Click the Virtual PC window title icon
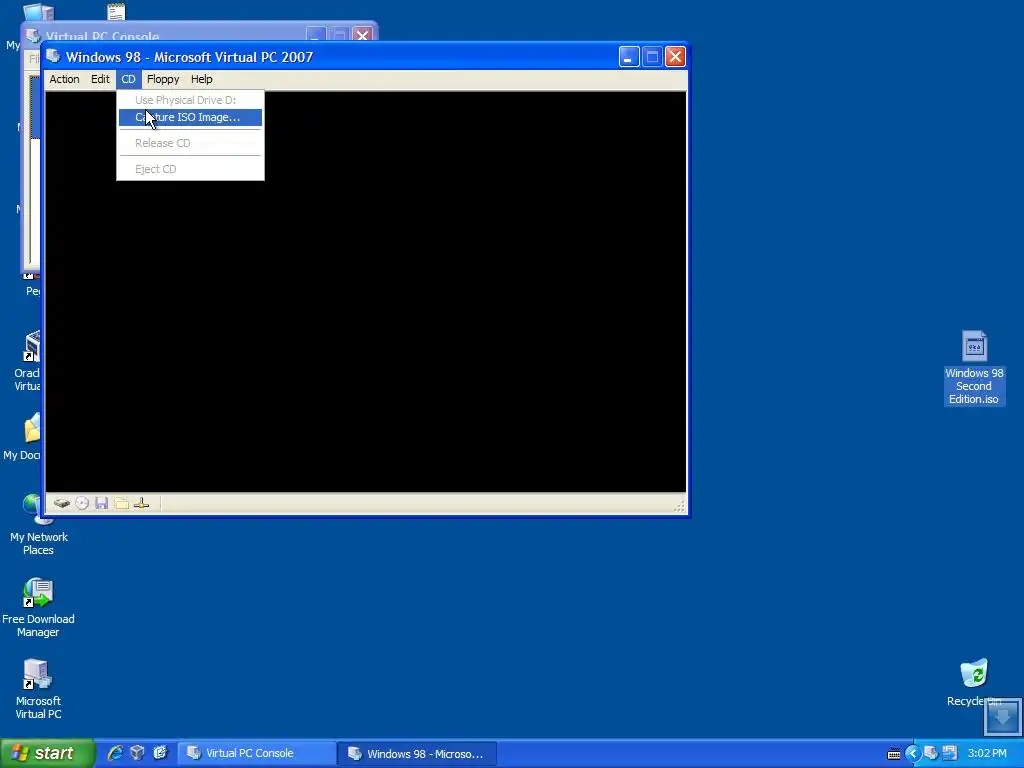The height and width of the screenshot is (768, 1024). [54, 57]
